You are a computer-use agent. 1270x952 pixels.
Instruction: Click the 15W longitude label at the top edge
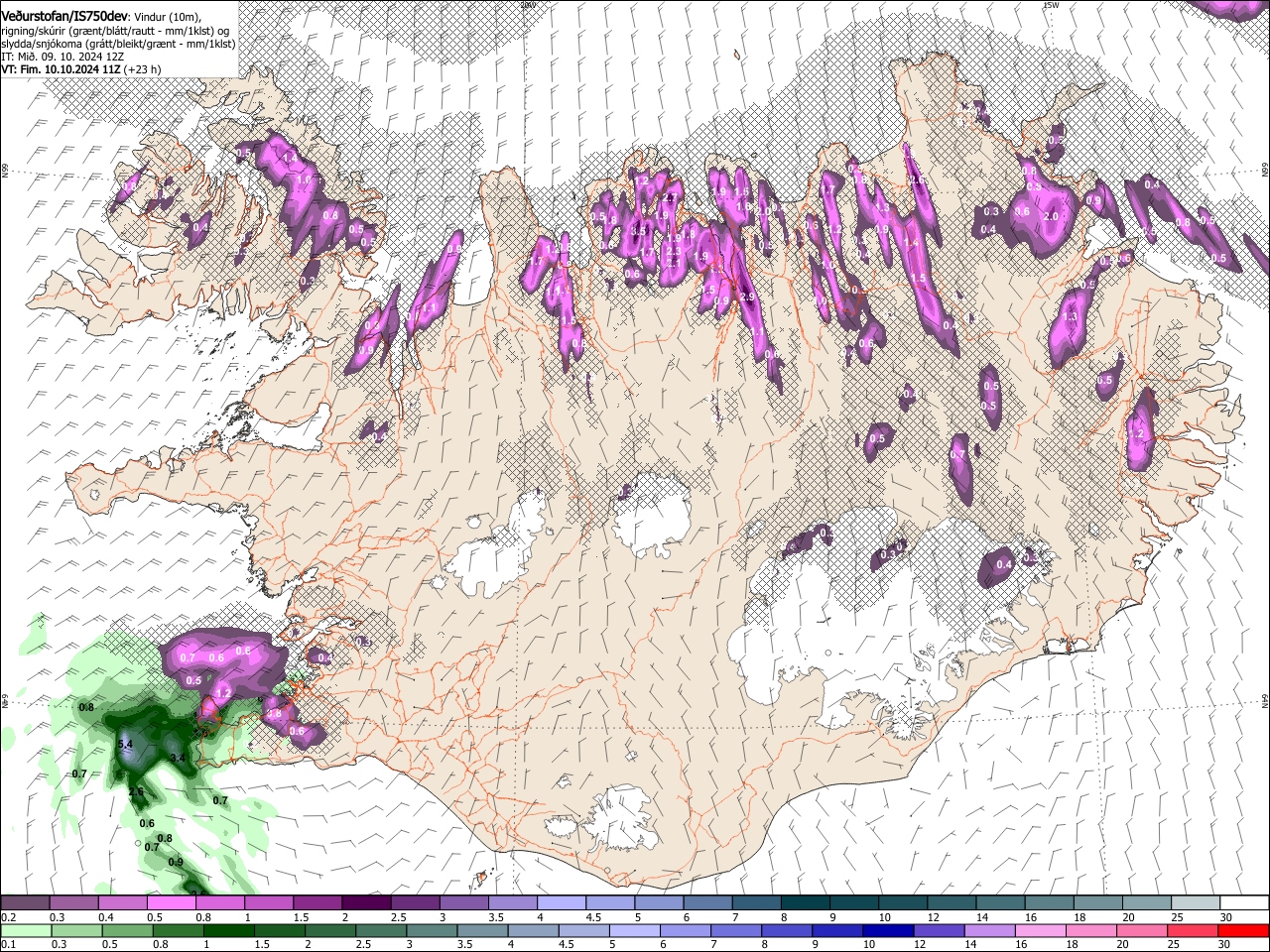coord(1051,5)
